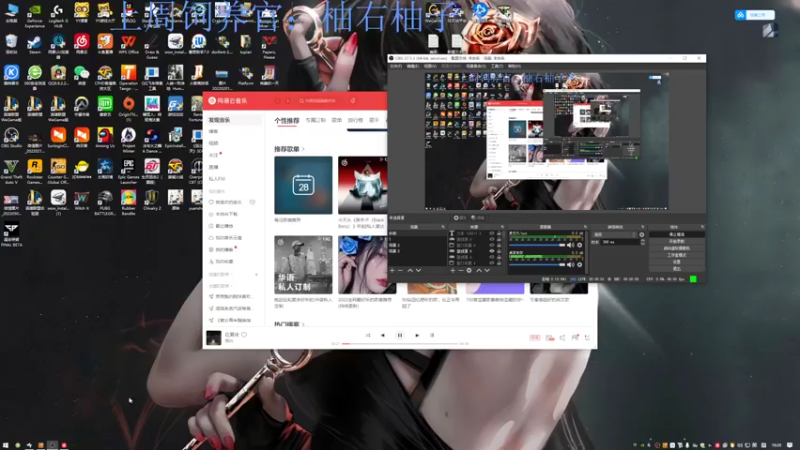800x450 pixels.
Task: Open the 文件 menu in OBS
Action: 396,66
